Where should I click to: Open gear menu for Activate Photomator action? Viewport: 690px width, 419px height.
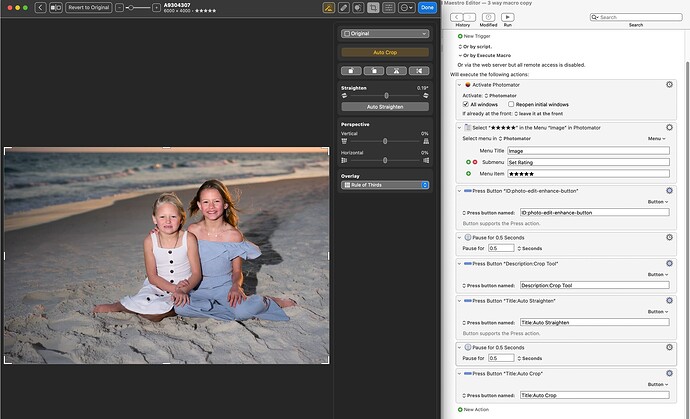pyautogui.click(x=669, y=85)
